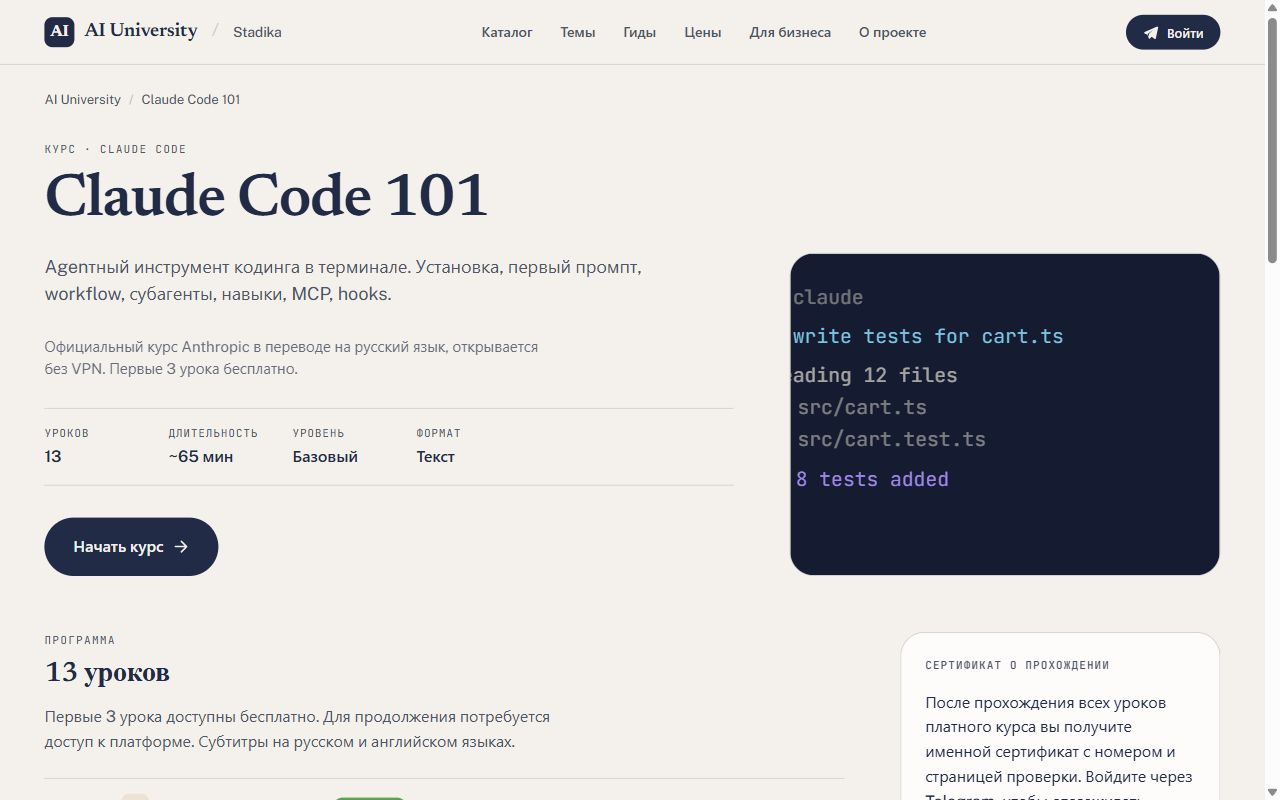Click the "src/cart.test.ts" line in terminal
1280x800 pixels.
pyautogui.click(x=892, y=439)
